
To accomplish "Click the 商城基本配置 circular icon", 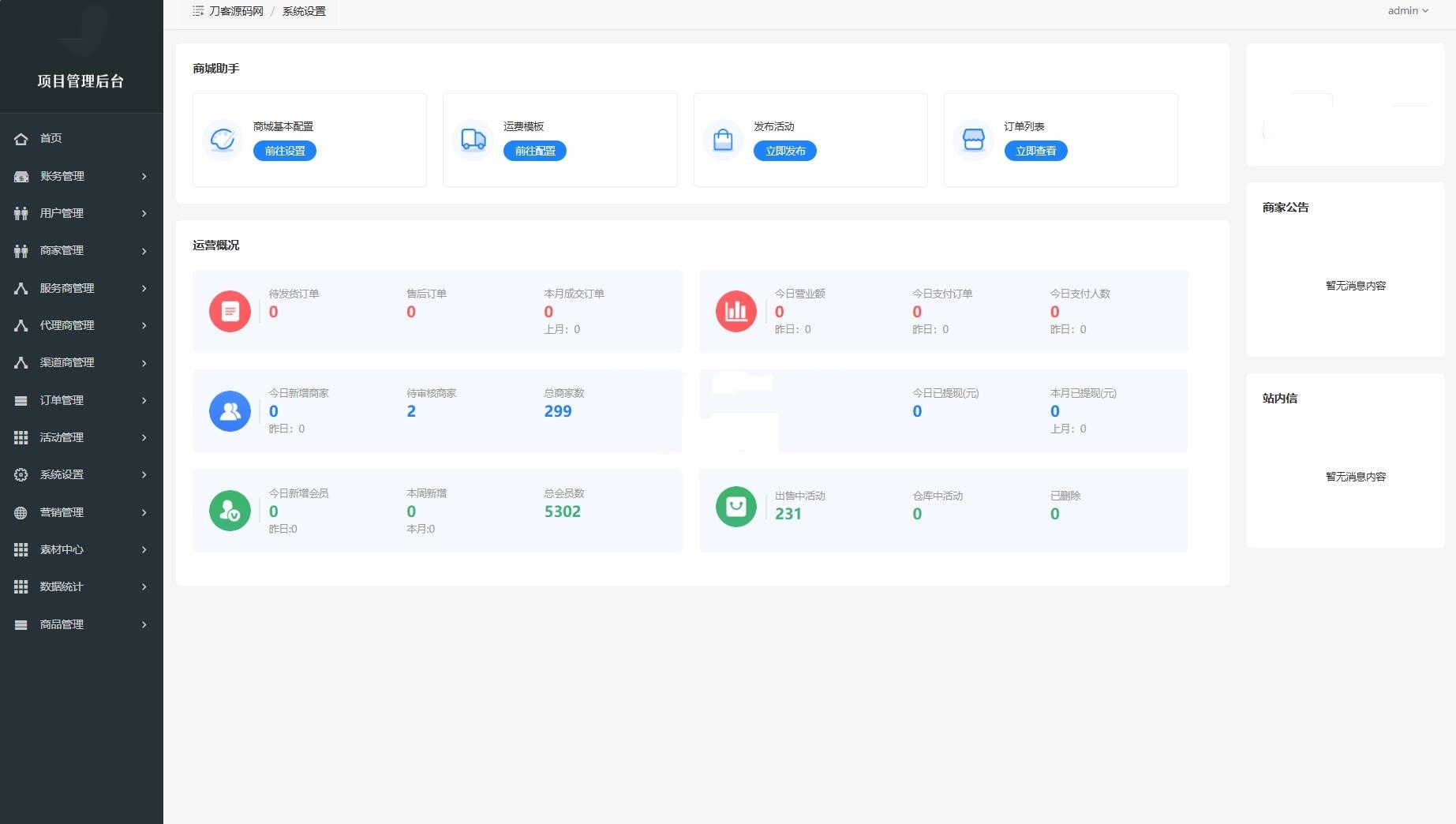I will 223,140.
